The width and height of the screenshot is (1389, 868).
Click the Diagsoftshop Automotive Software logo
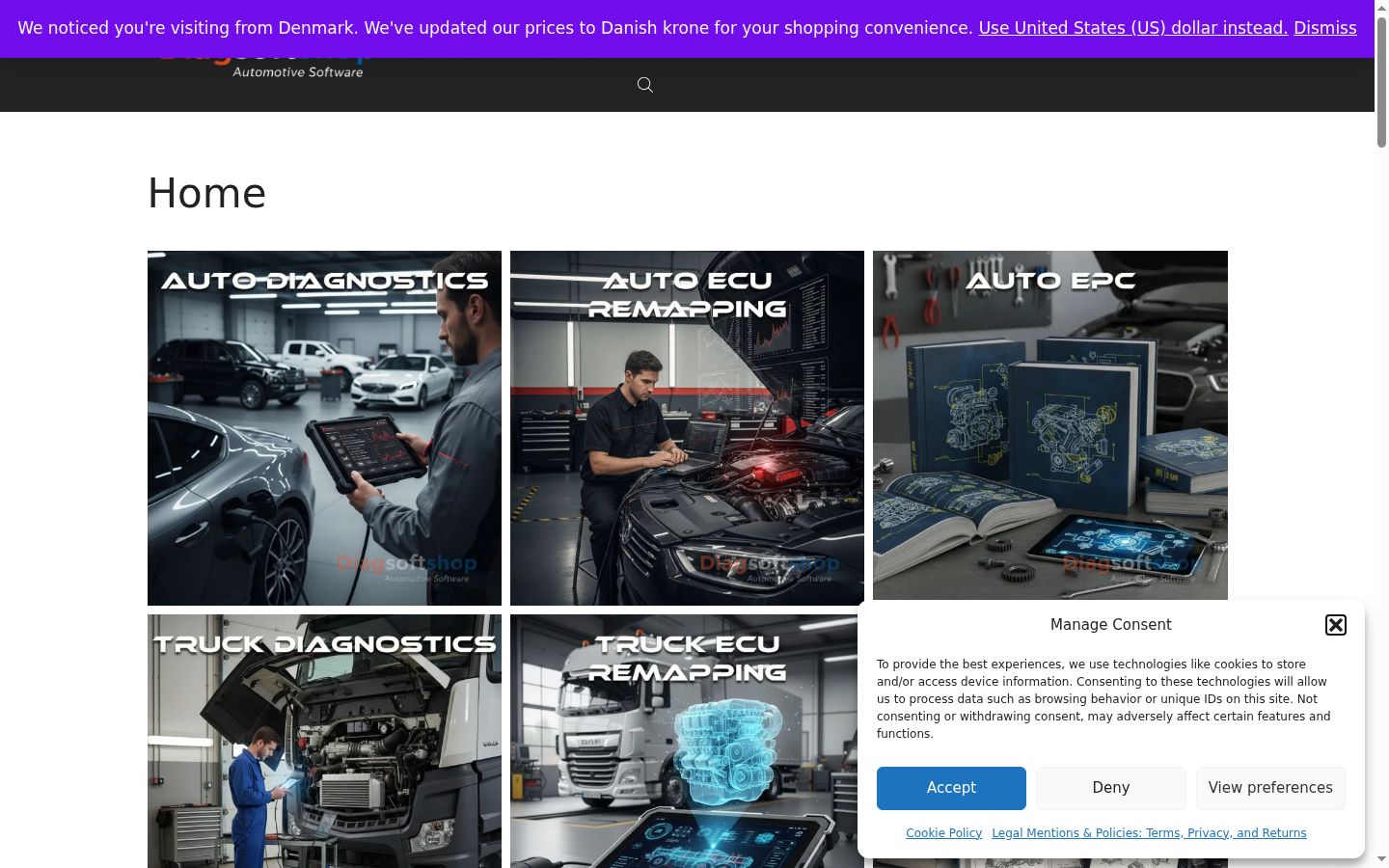coord(265,68)
